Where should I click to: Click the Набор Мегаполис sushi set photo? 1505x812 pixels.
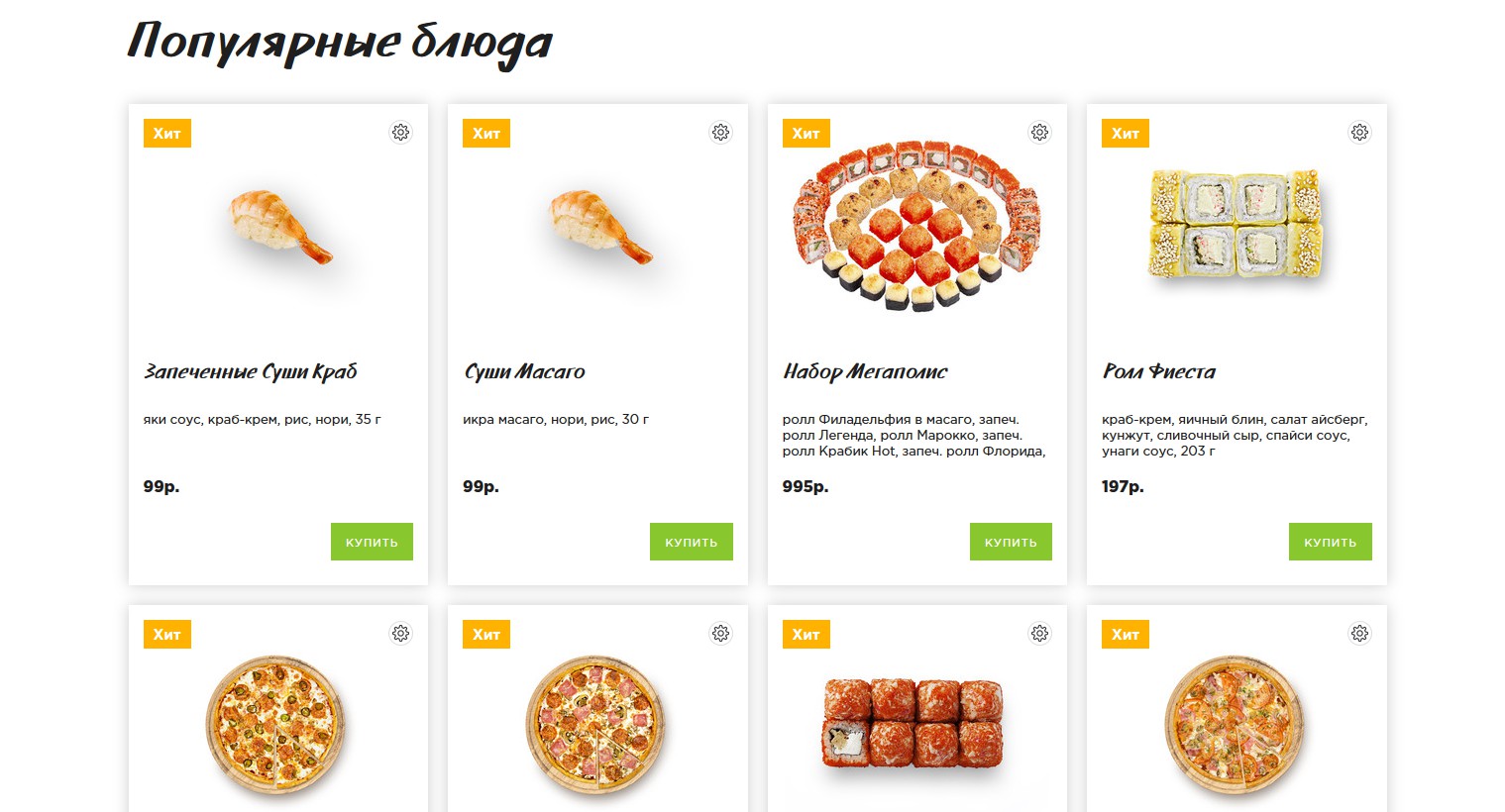(x=917, y=227)
